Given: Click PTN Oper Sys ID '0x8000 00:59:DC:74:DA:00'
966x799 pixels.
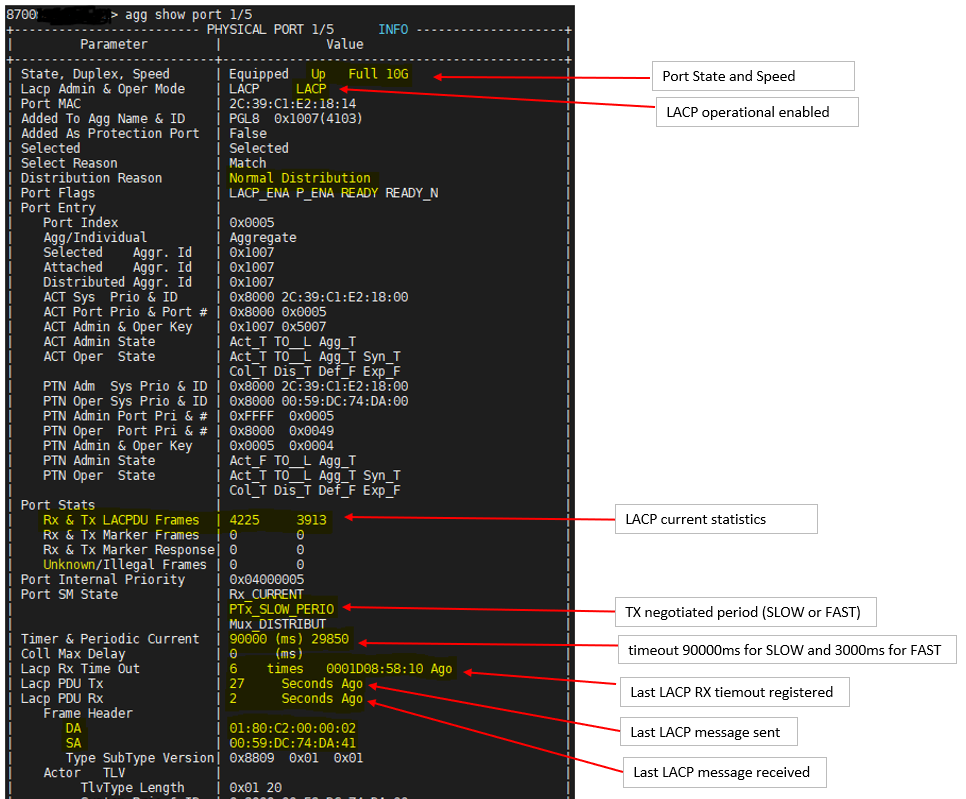Looking at the screenshot, I should 319,401.
